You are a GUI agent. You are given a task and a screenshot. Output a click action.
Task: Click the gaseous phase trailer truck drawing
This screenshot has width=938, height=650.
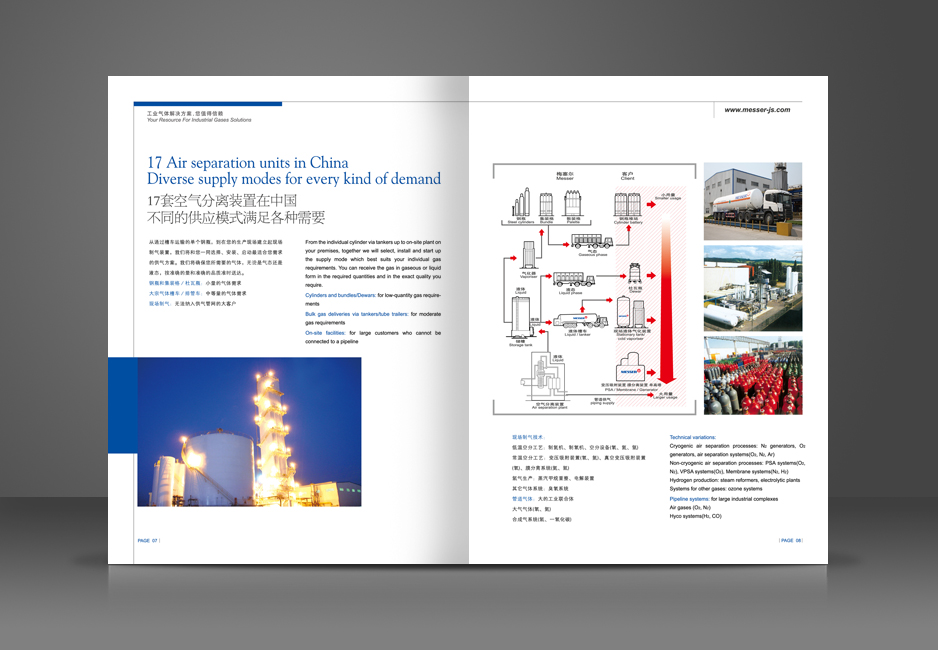(592, 241)
